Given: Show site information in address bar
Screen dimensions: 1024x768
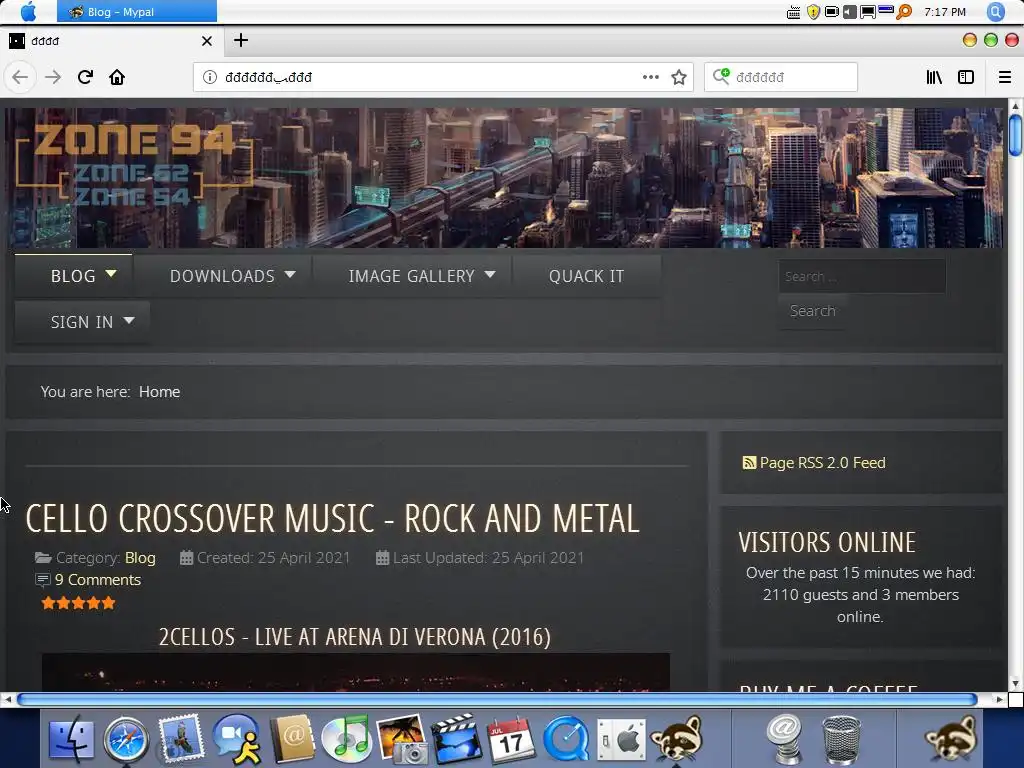Looking at the screenshot, I should pyautogui.click(x=210, y=77).
